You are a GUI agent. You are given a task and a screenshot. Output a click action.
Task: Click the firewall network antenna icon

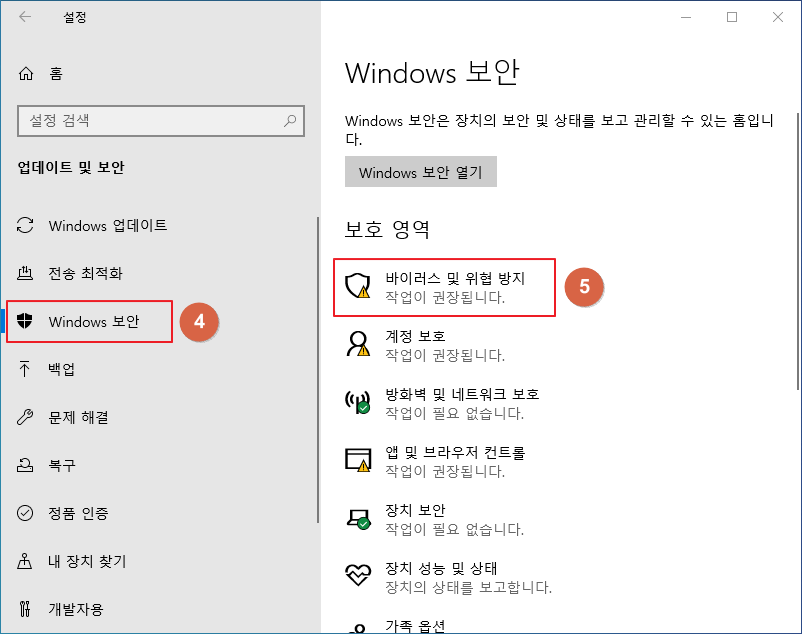(x=358, y=402)
